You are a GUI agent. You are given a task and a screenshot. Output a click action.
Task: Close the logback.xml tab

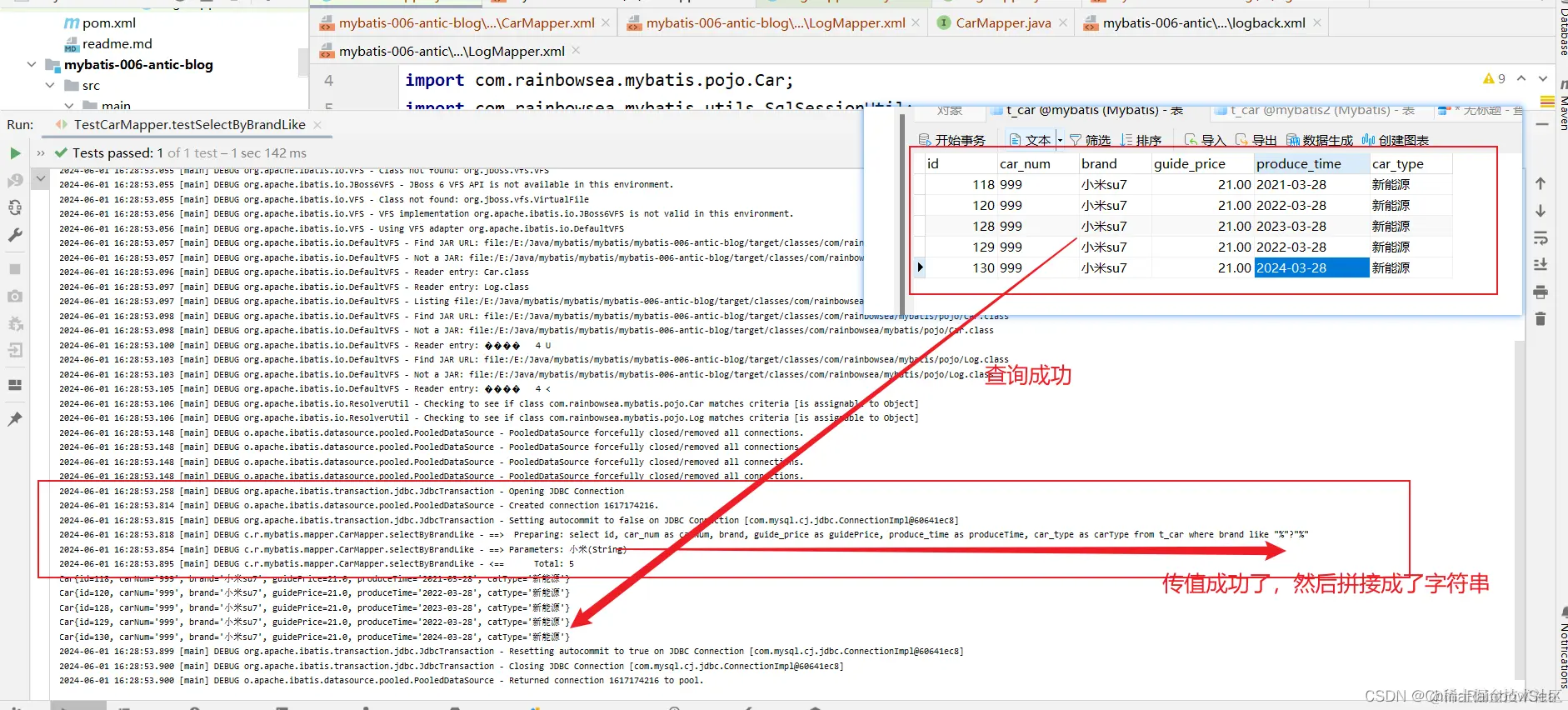click(1317, 22)
